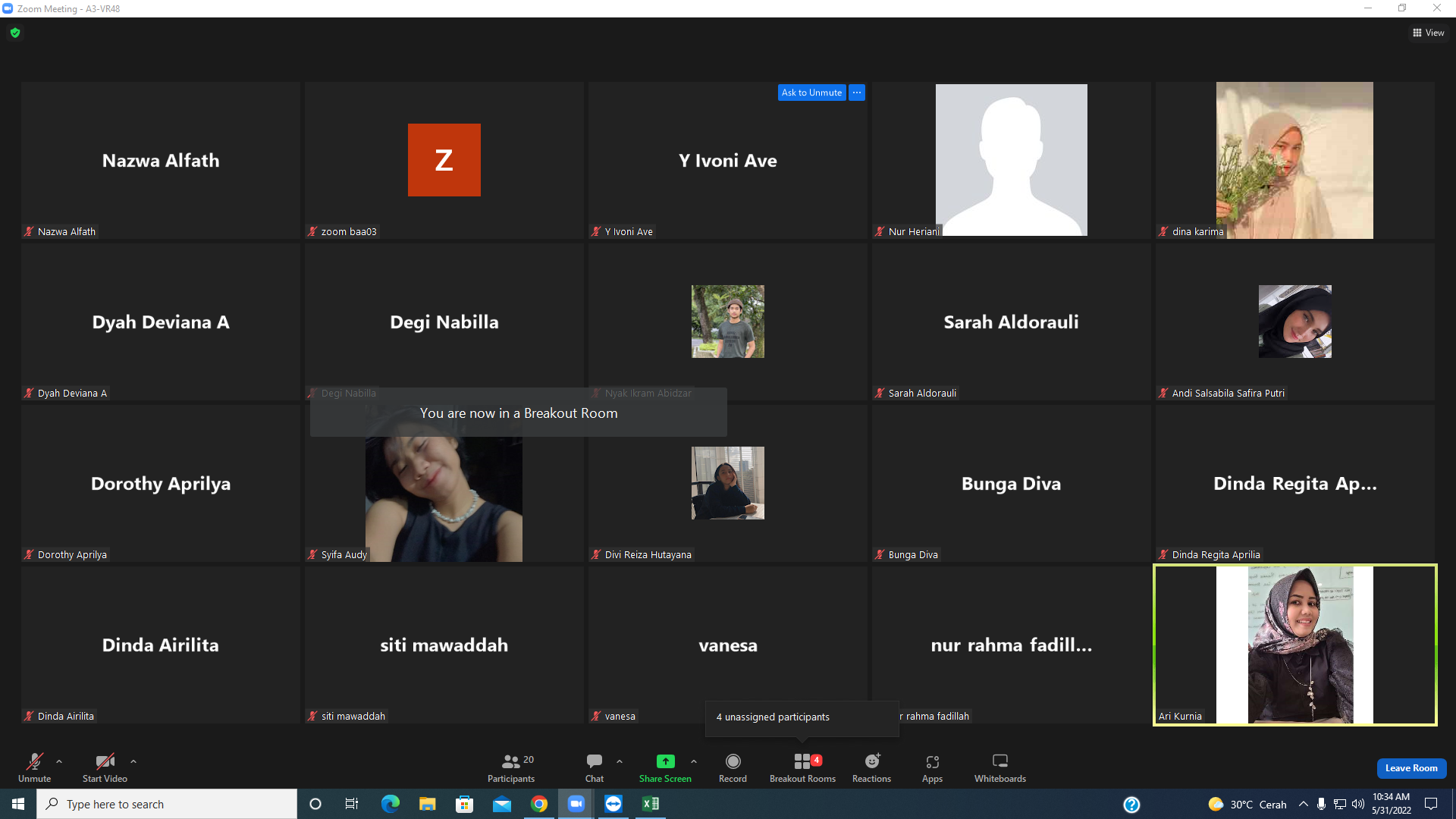Image resolution: width=1456 pixels, height=819 pixels.
Task: Check the green encryption shield icon
Action: pos(15,33)
